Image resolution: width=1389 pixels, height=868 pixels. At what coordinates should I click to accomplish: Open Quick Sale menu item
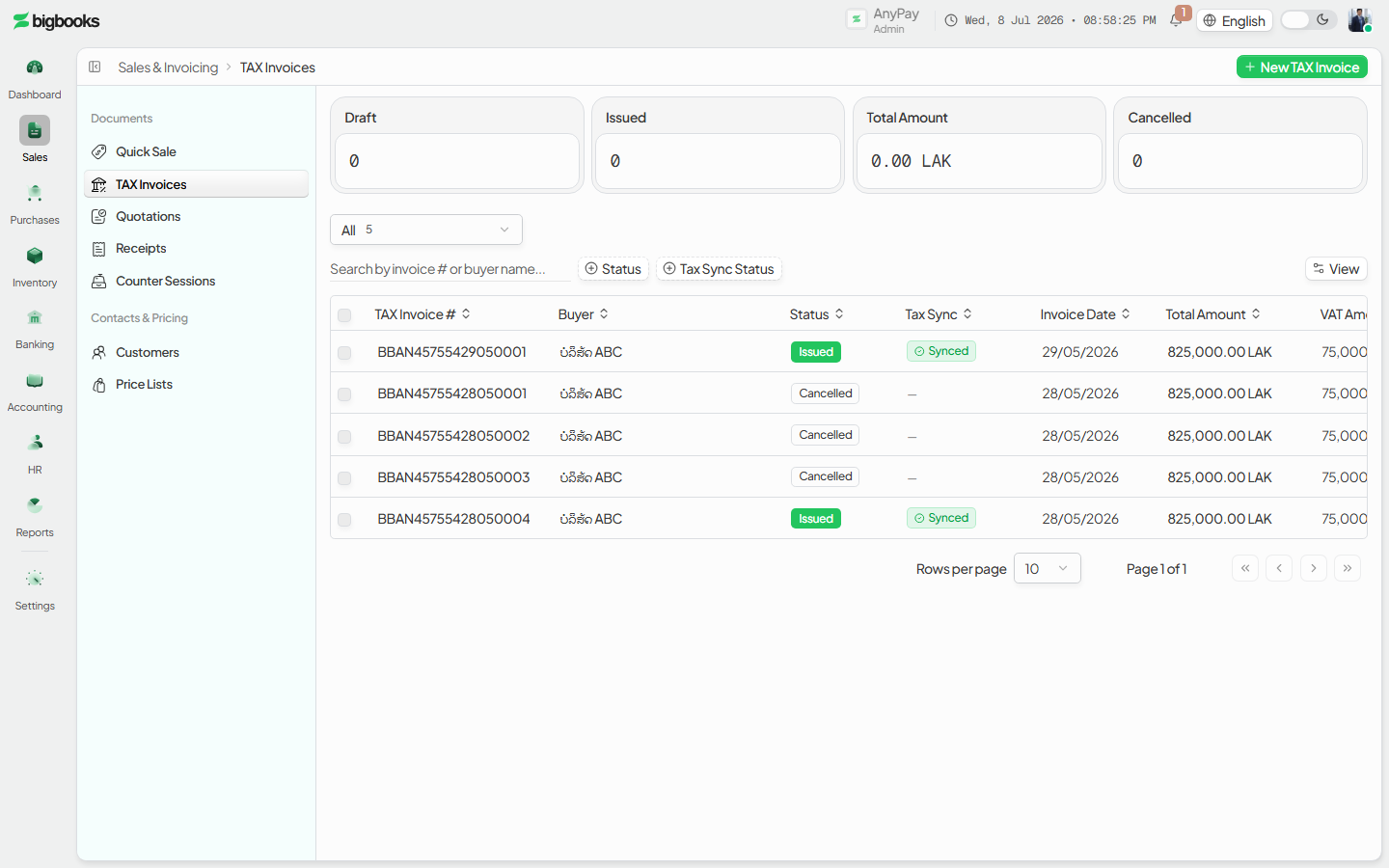pyautogui.click(x=197, y=151)
